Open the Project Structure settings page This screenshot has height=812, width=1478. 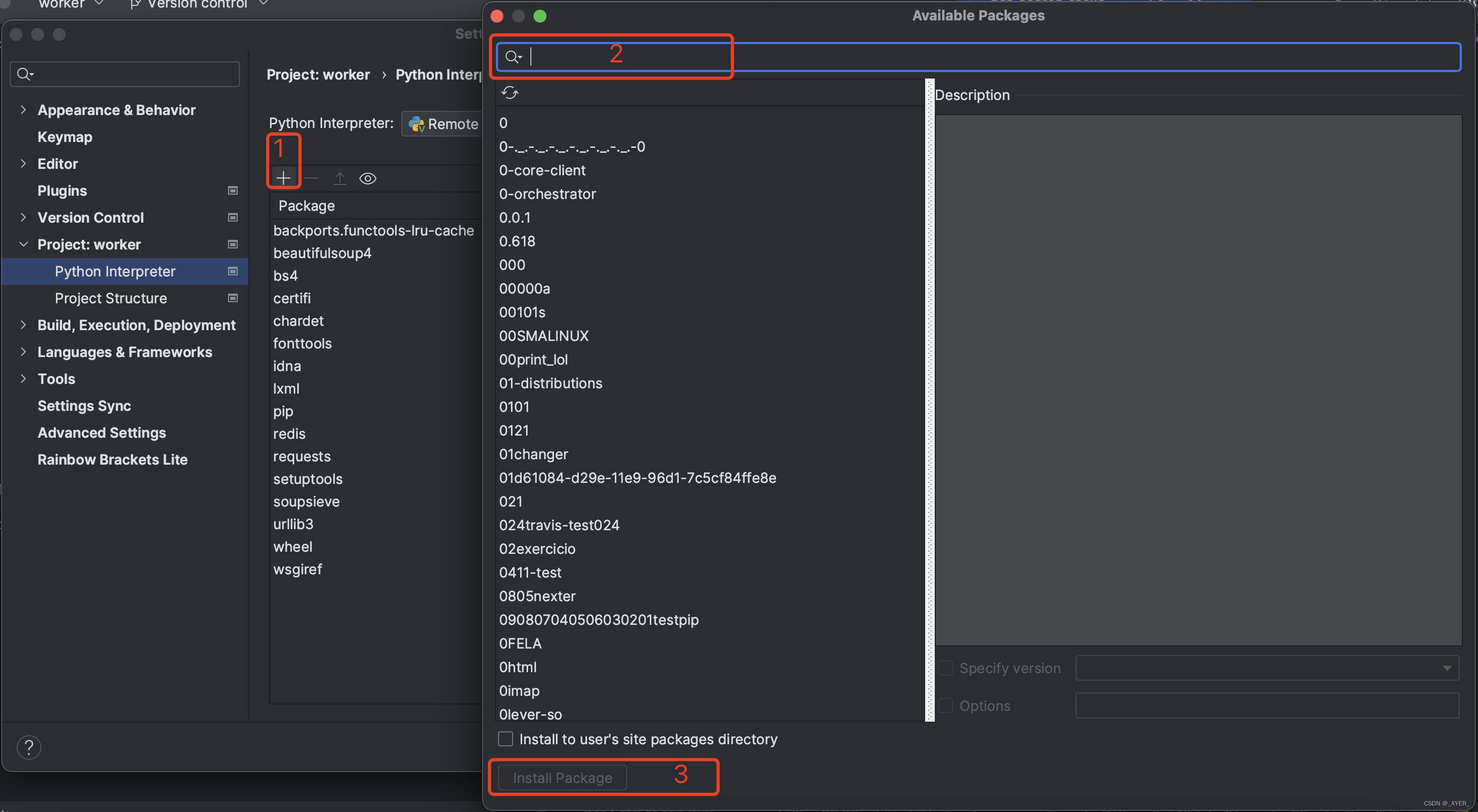(x=111, y=298)
